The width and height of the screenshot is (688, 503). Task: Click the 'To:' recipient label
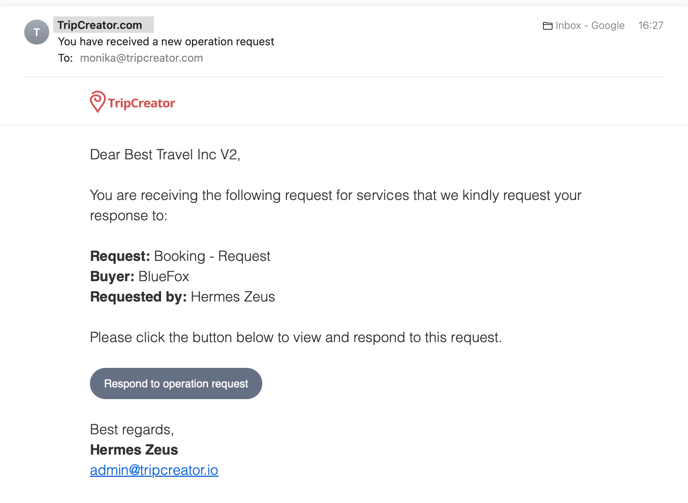coord(65,58)
